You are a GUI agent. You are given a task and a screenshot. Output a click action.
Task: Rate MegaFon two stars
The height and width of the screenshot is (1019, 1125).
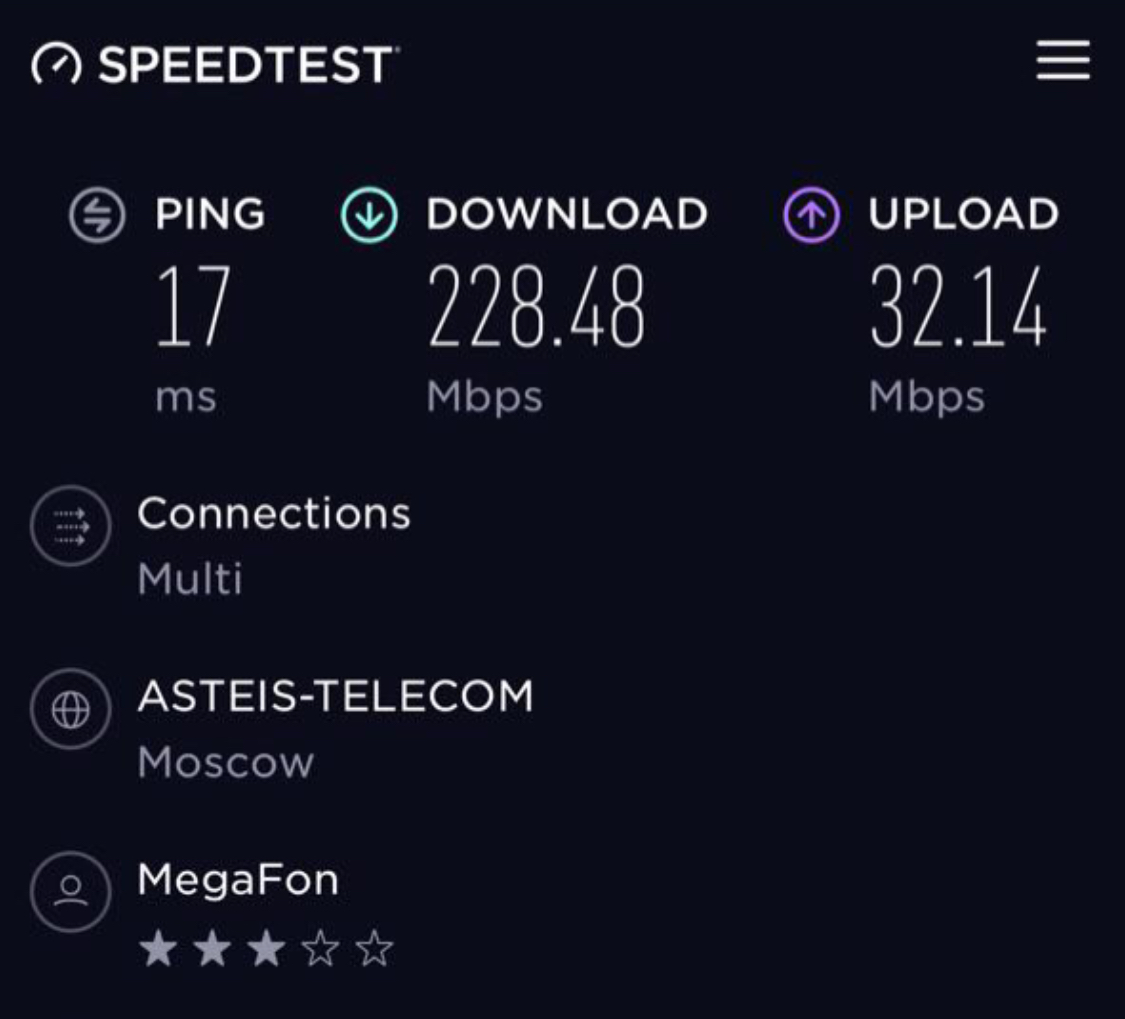[212, 949]
